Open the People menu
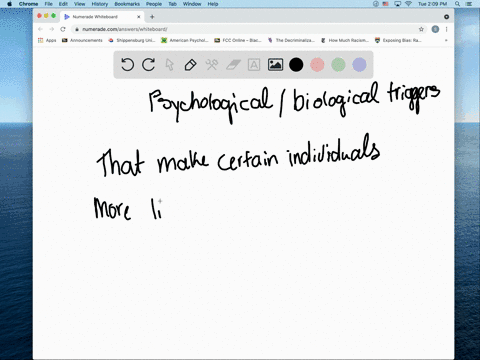Image resolution: width=480 pixels, height=360 pixels. tap(154, 4)
